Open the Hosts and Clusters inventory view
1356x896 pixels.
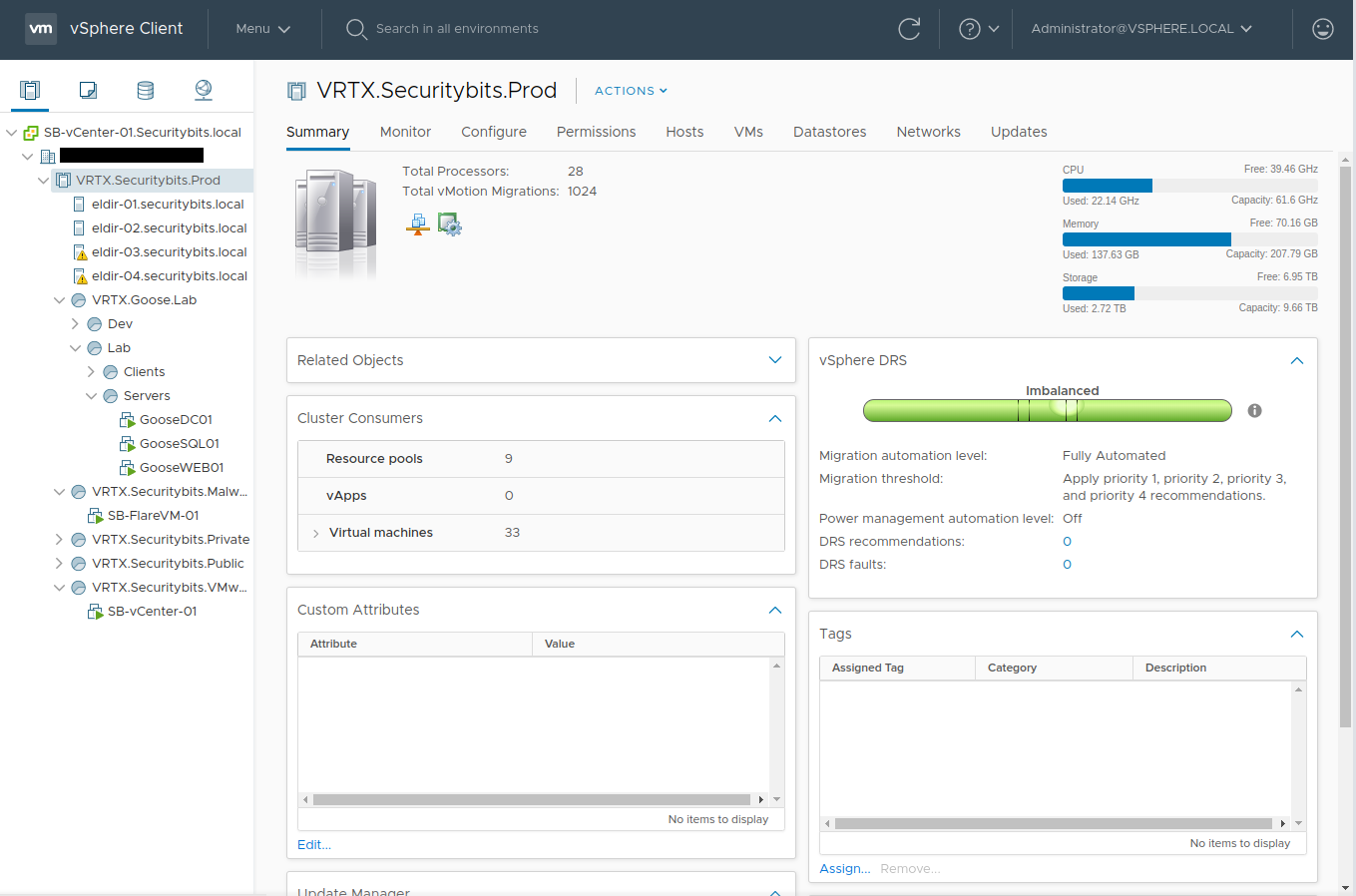[x=30, y=91]
